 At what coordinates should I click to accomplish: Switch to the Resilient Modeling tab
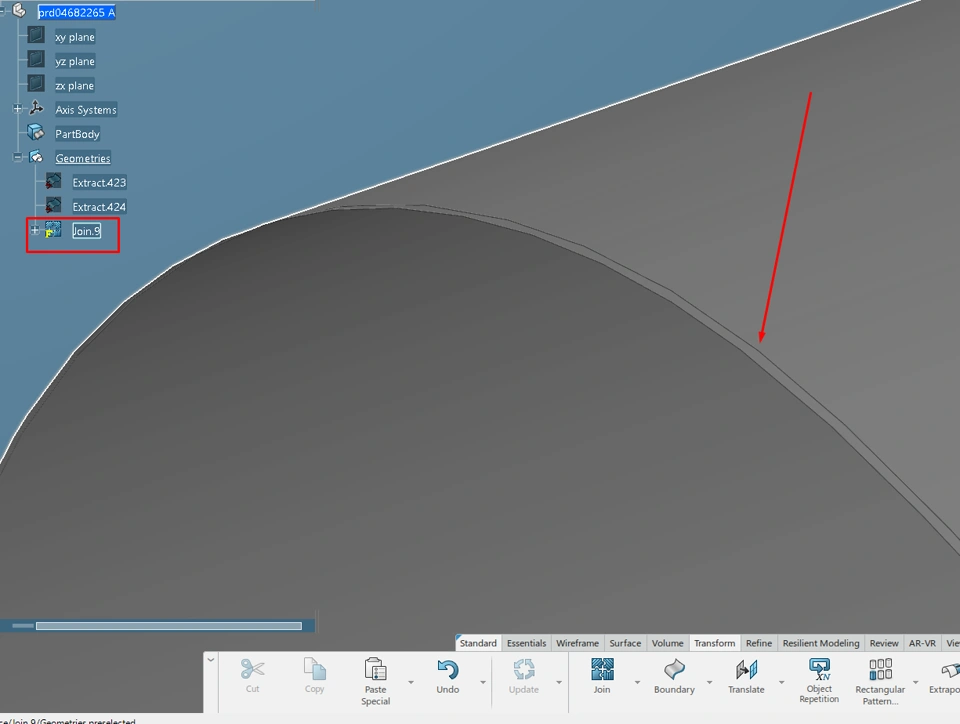click(821, 643)
